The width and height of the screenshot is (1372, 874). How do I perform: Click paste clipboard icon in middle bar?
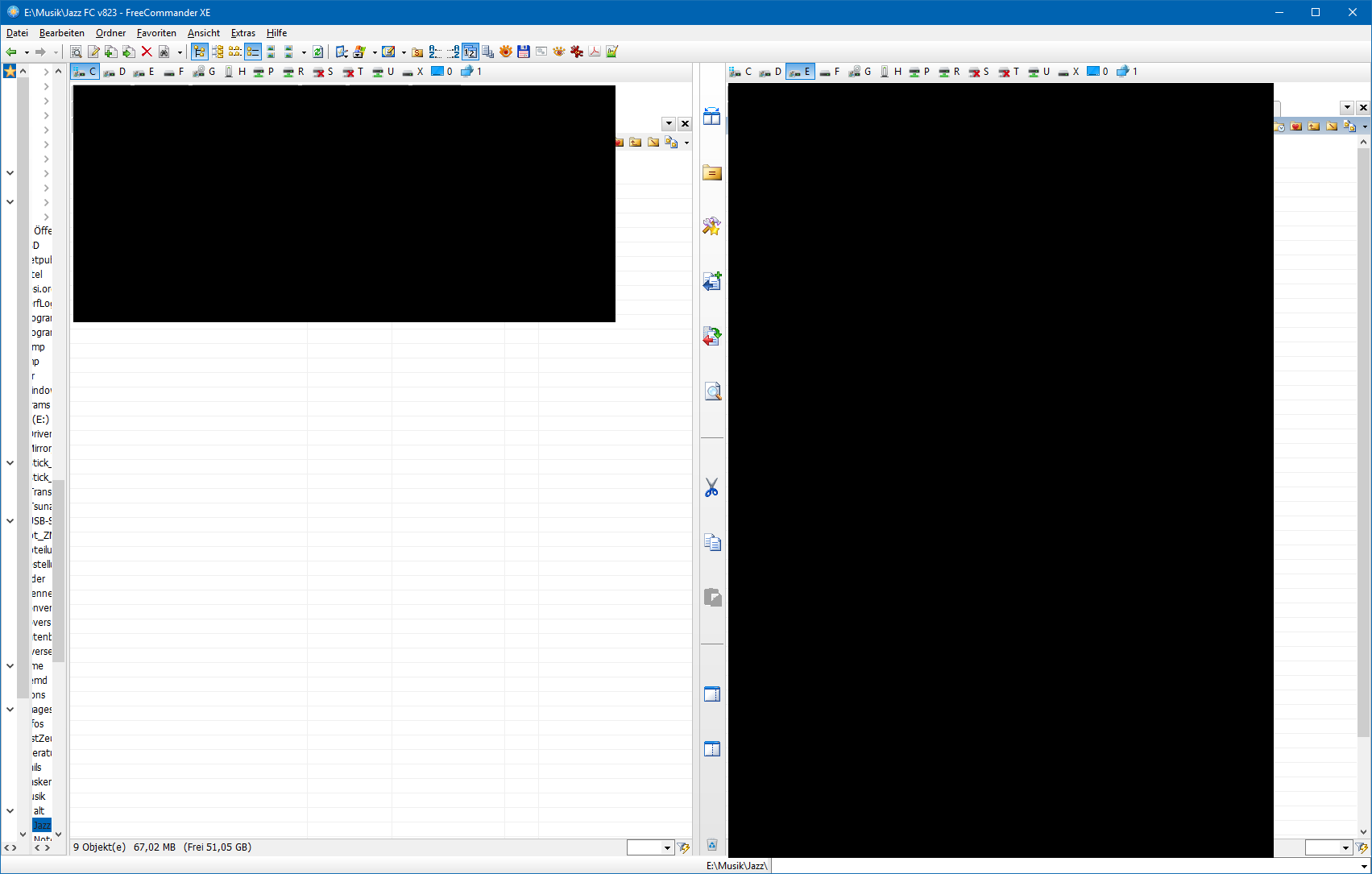click(x=712, y=597)
